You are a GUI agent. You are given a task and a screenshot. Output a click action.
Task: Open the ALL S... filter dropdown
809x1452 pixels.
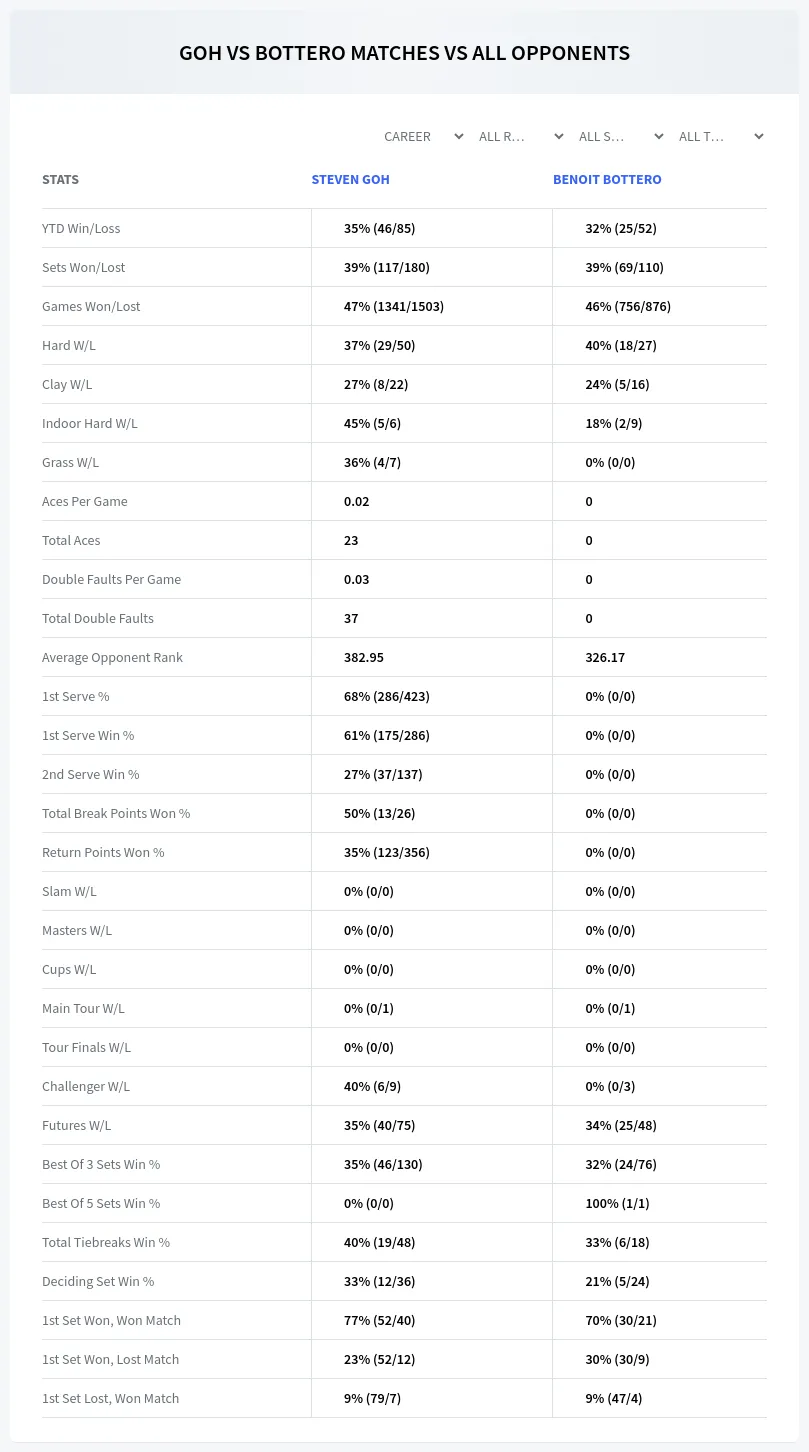coord(618,136)
